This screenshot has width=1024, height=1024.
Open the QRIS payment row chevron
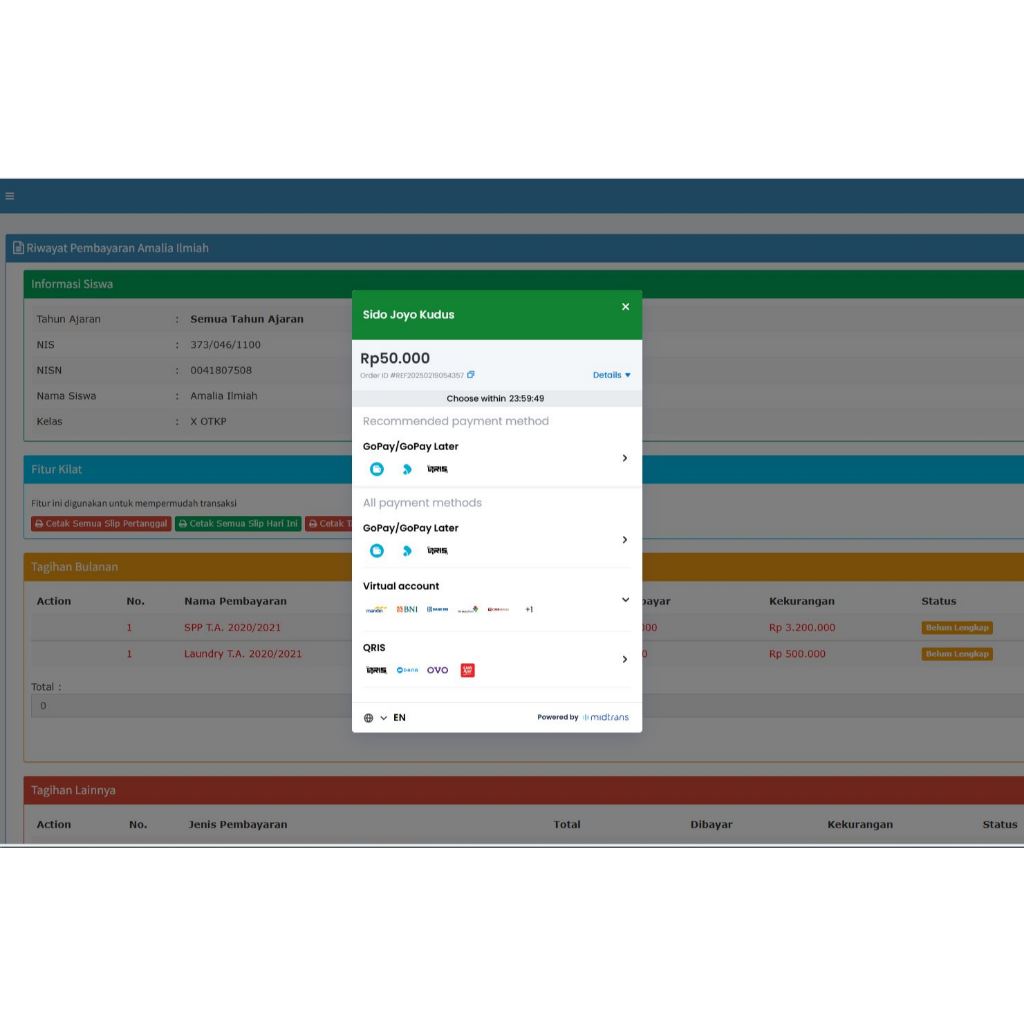point(625,659)
